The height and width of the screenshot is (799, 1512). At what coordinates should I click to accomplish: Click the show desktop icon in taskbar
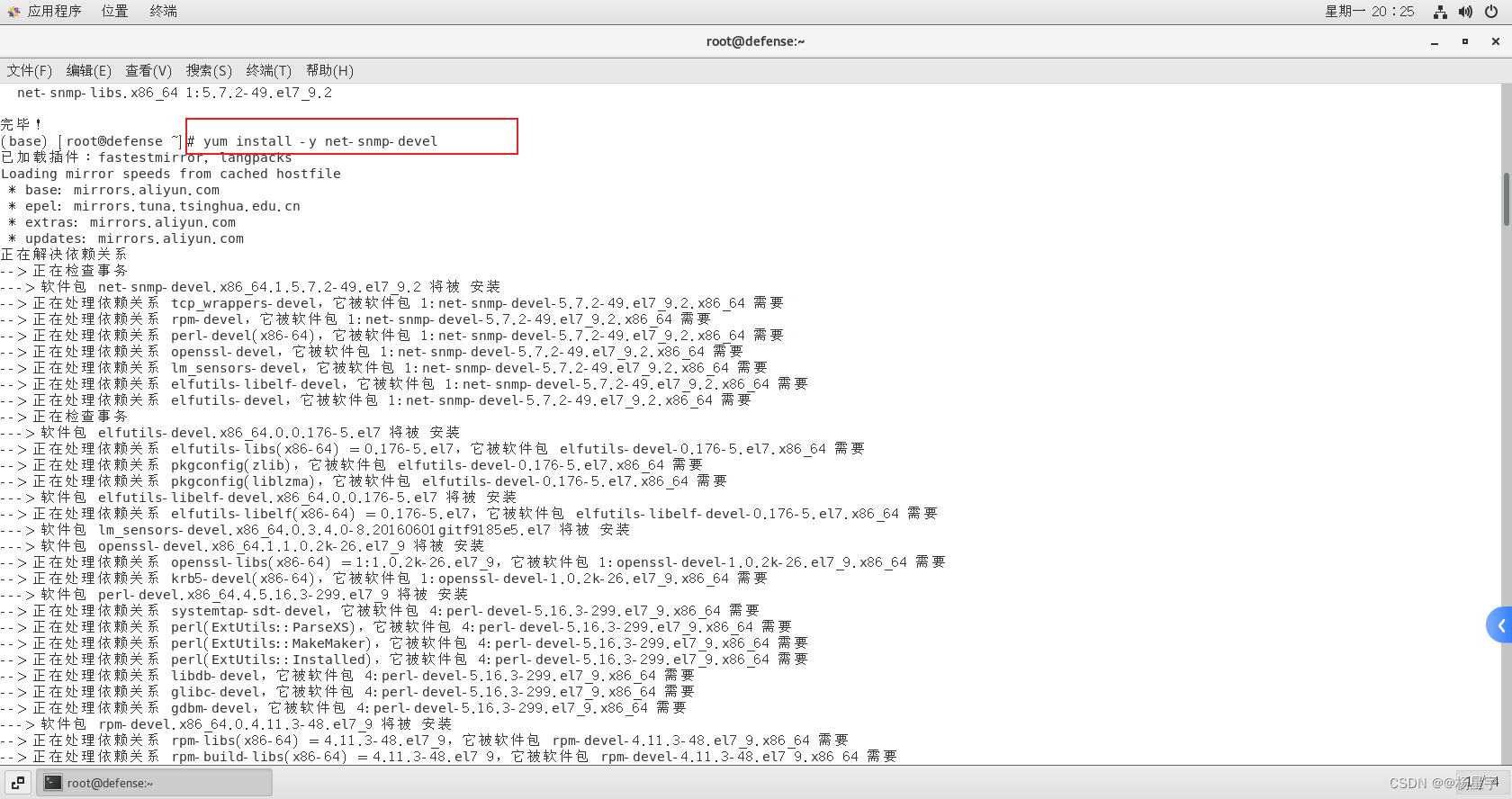coord(18,783)
